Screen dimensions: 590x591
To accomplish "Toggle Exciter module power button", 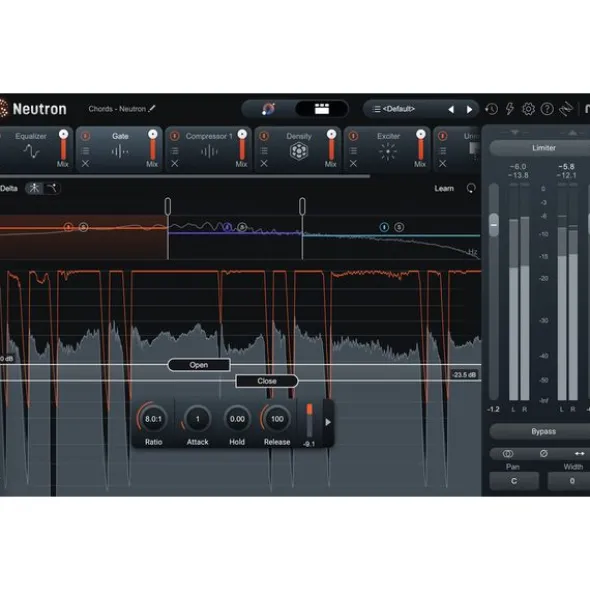I will (353, 136).
